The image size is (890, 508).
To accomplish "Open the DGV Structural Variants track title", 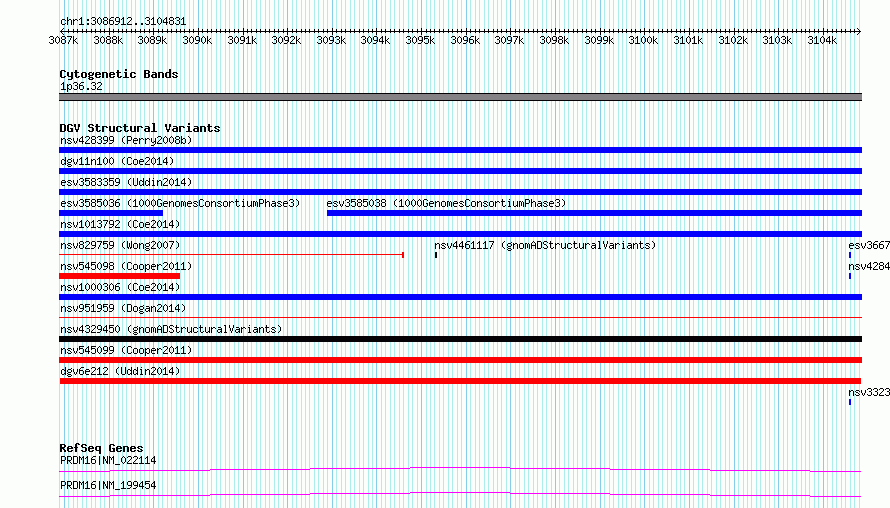I will pos(140,128).
